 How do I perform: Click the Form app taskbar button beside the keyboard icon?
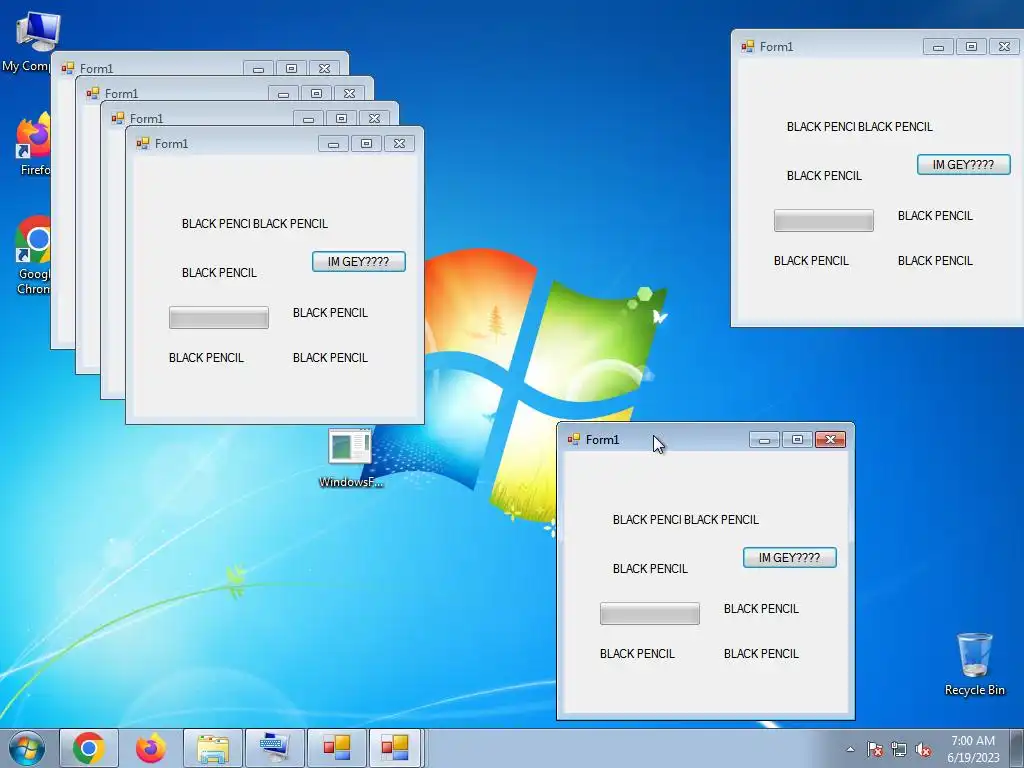[x=337, y=748]
